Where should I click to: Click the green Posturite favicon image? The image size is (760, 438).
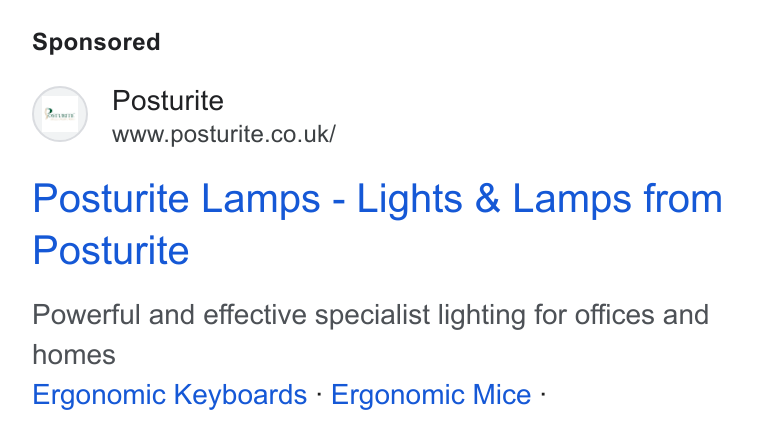(60, 114)
